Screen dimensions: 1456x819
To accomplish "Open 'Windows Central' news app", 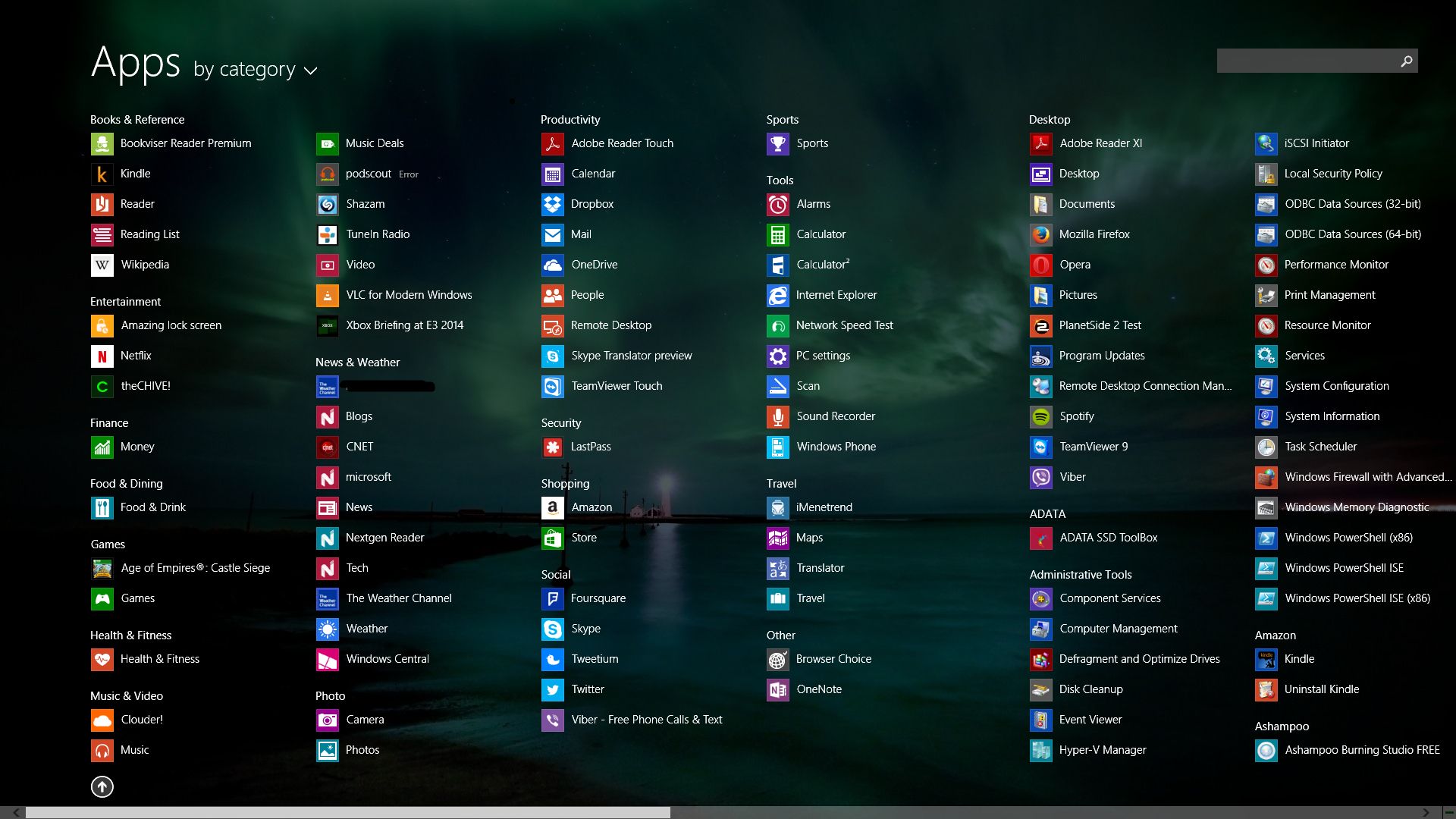I will (x=373, y=660).
